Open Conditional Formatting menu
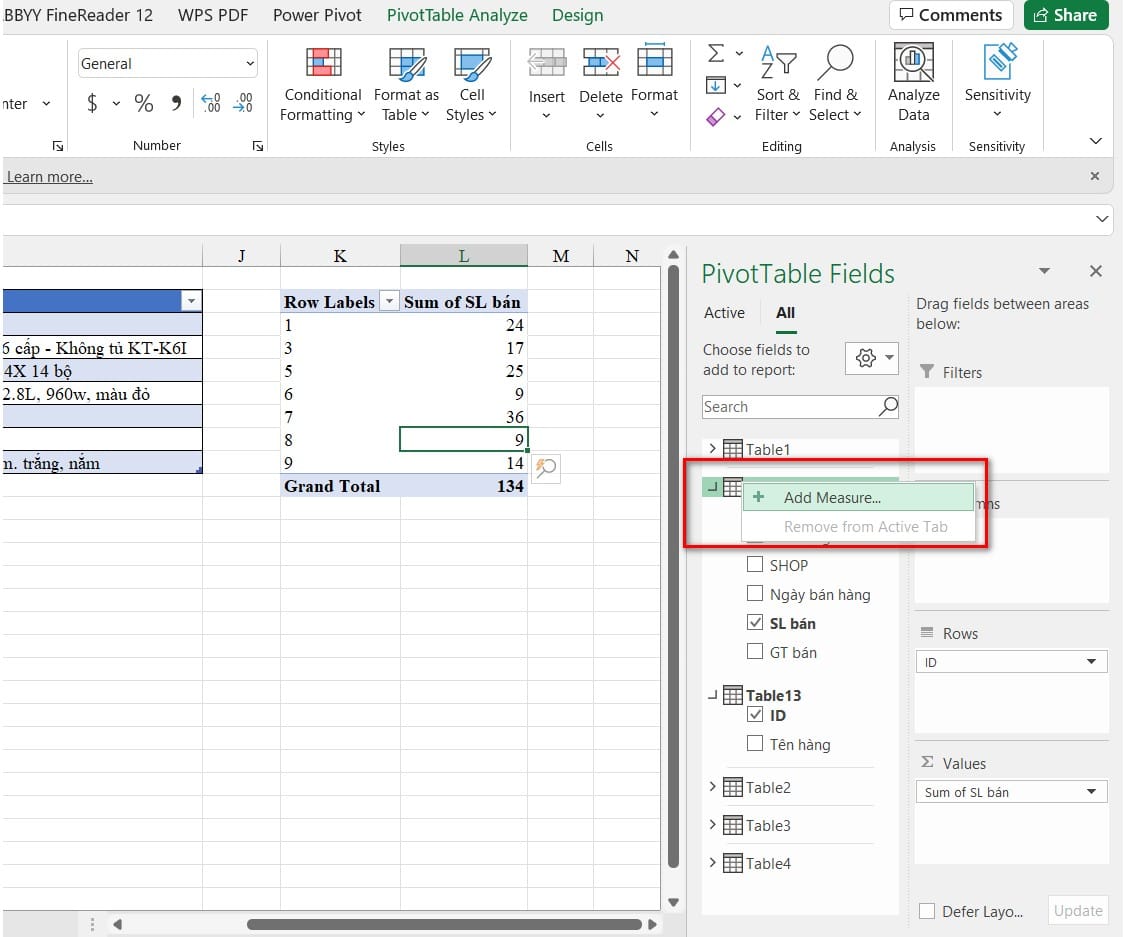1124x937 pixels. click(x=323, y=85)
